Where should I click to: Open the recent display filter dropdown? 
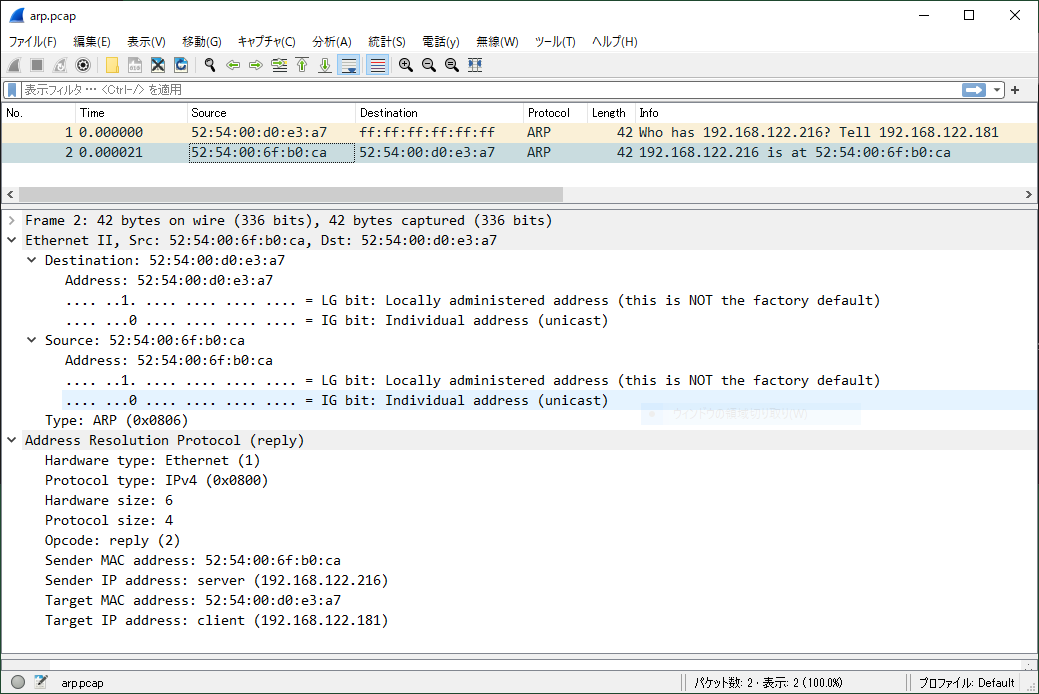click(997, 89)
